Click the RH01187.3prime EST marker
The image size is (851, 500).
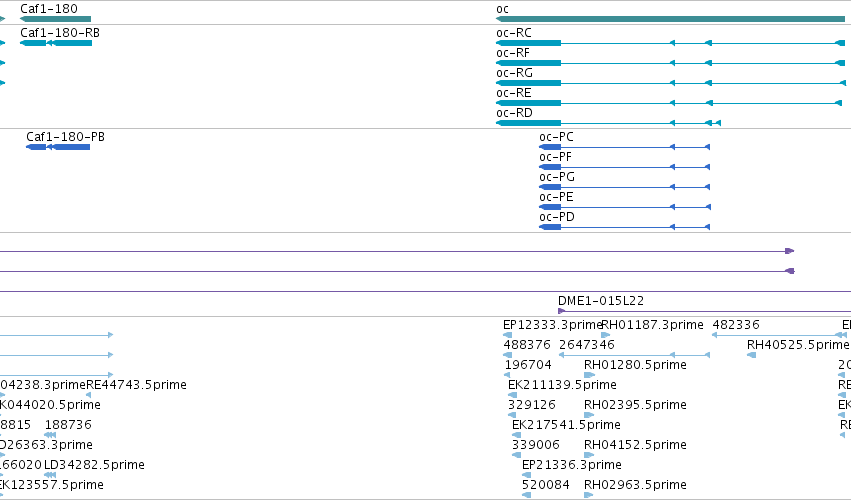coord(606,335)
